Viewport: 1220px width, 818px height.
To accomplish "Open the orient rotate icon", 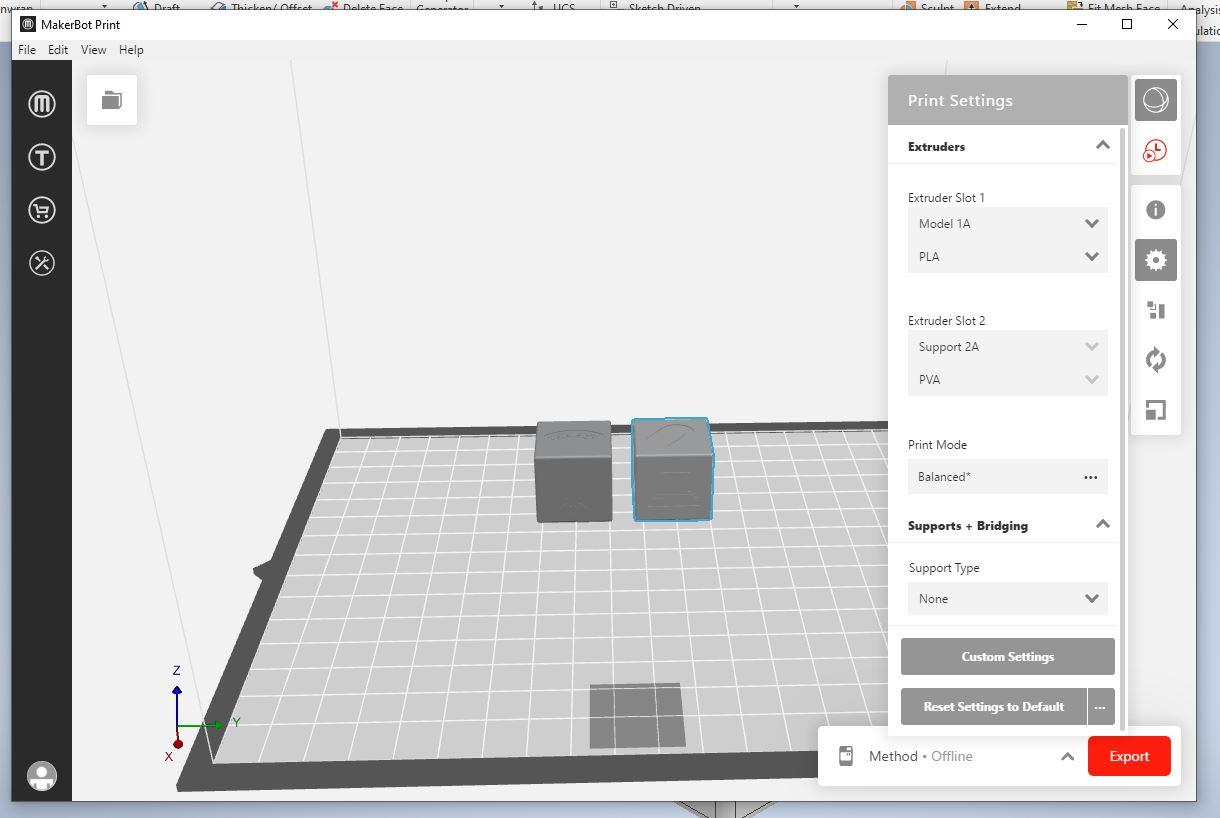I will 1155,360.
